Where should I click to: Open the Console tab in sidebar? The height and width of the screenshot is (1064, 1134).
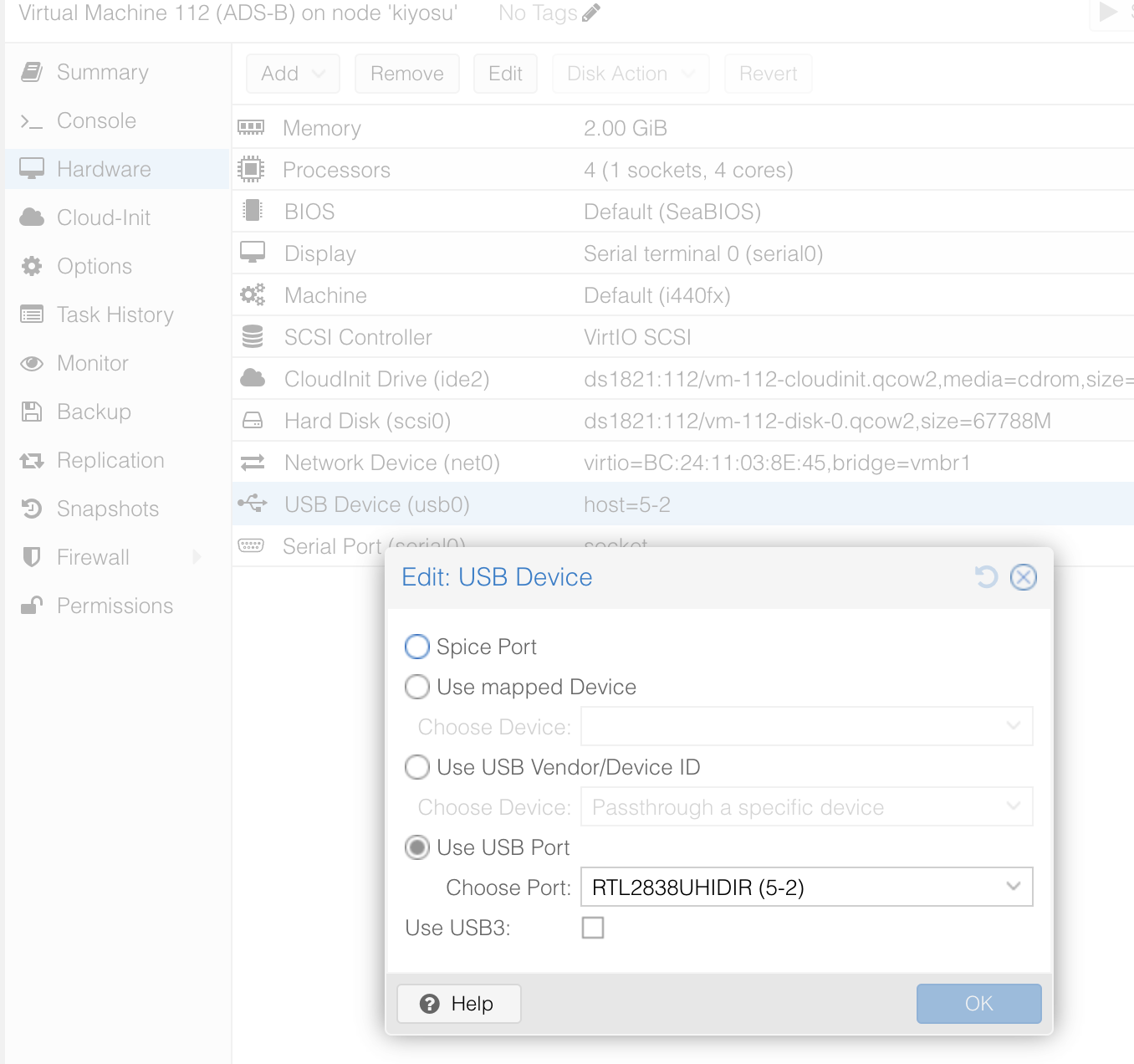tap(96, 120)
